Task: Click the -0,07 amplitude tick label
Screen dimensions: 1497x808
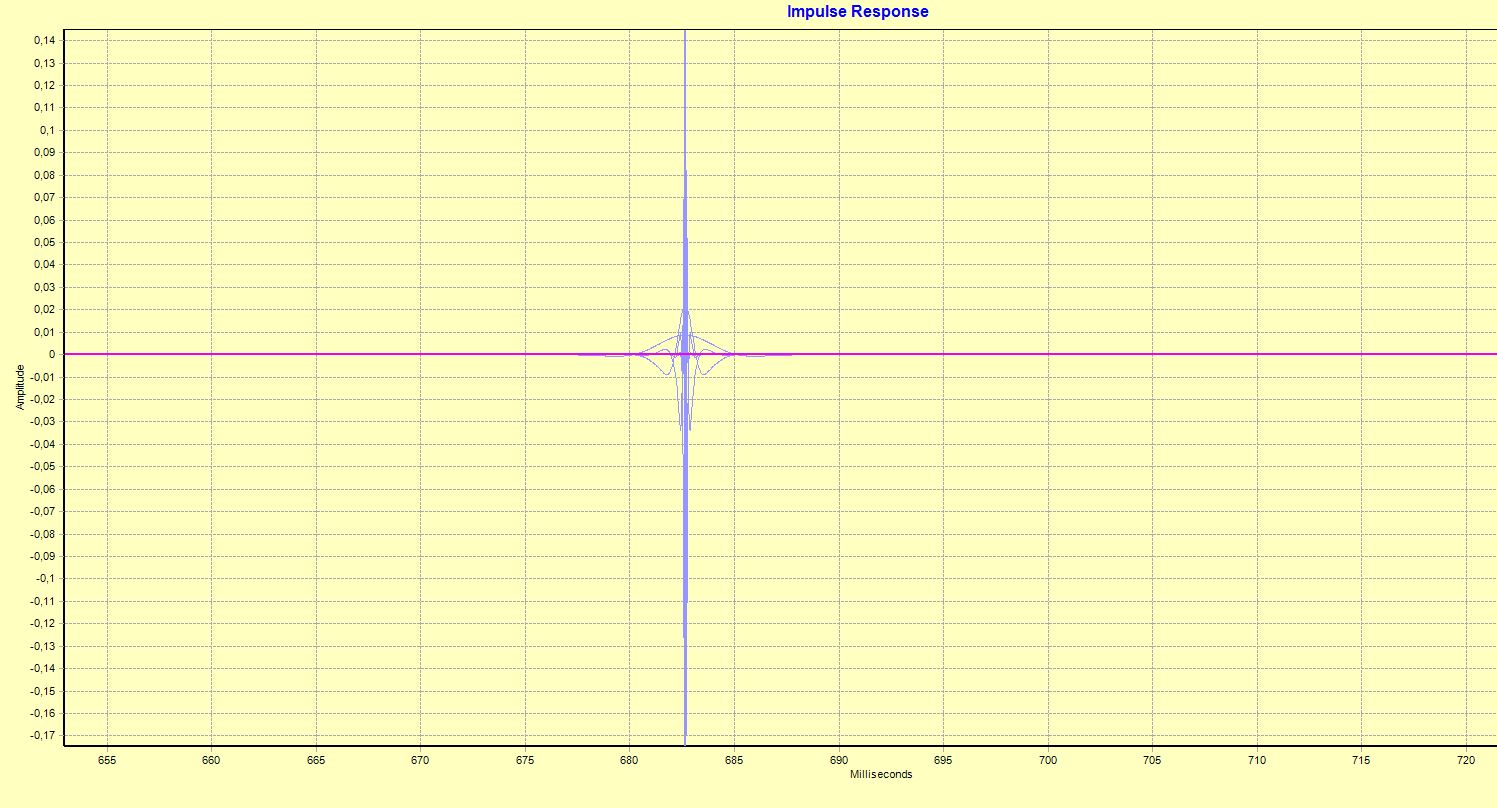Action: (x=42, y=511)
